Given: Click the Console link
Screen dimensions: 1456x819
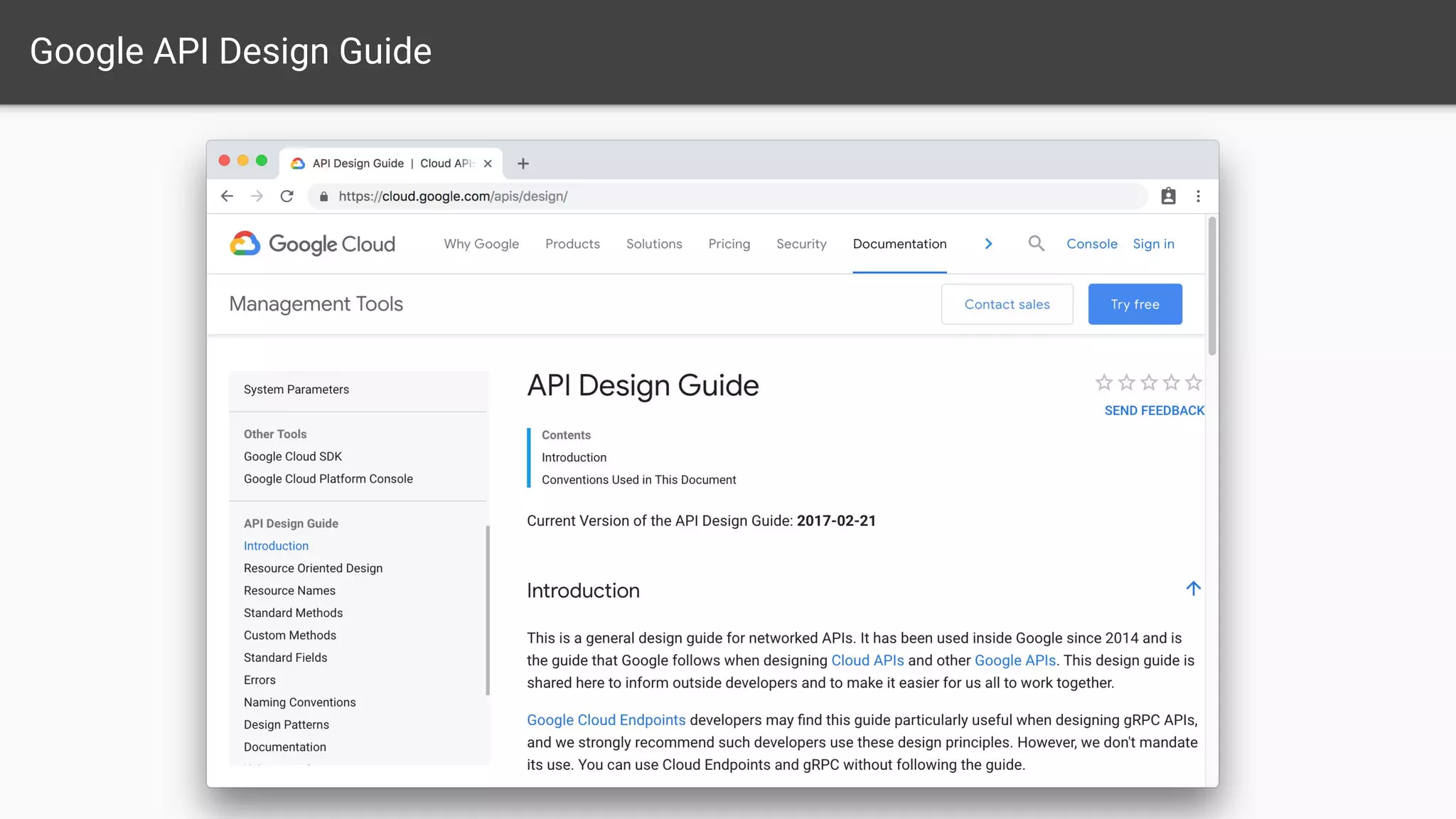Looking at the screenshot, I should coord(1091,244).
